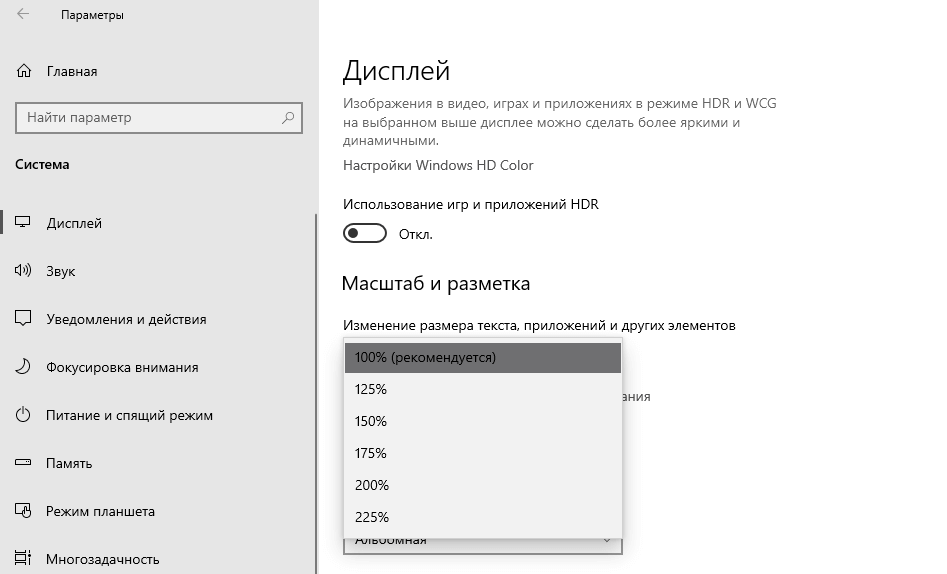This screenshot has height=574, width=947.
Task: Click the Память storage icon
Action: 23,463
